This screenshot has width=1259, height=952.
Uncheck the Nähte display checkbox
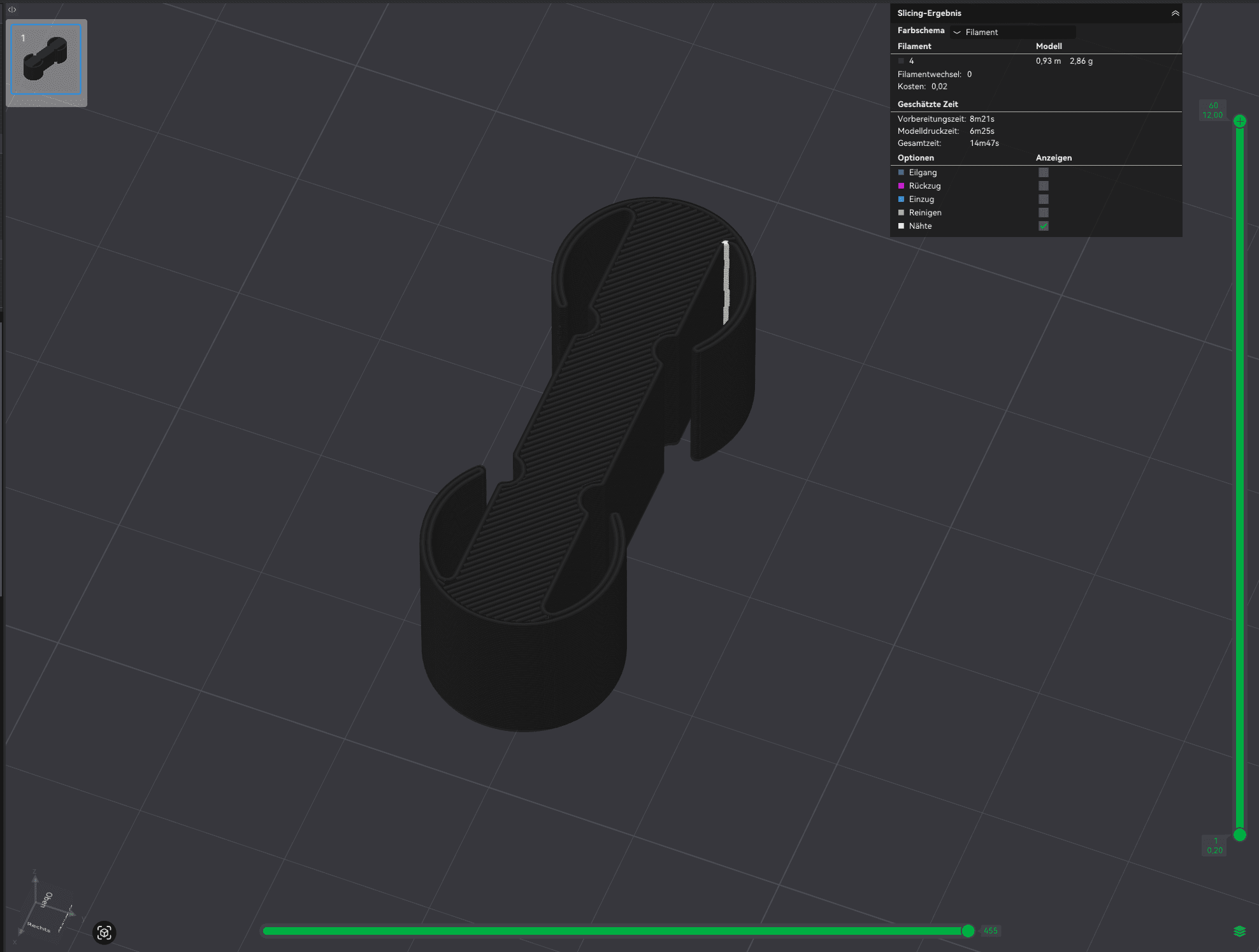click(x=1043, y=226)
